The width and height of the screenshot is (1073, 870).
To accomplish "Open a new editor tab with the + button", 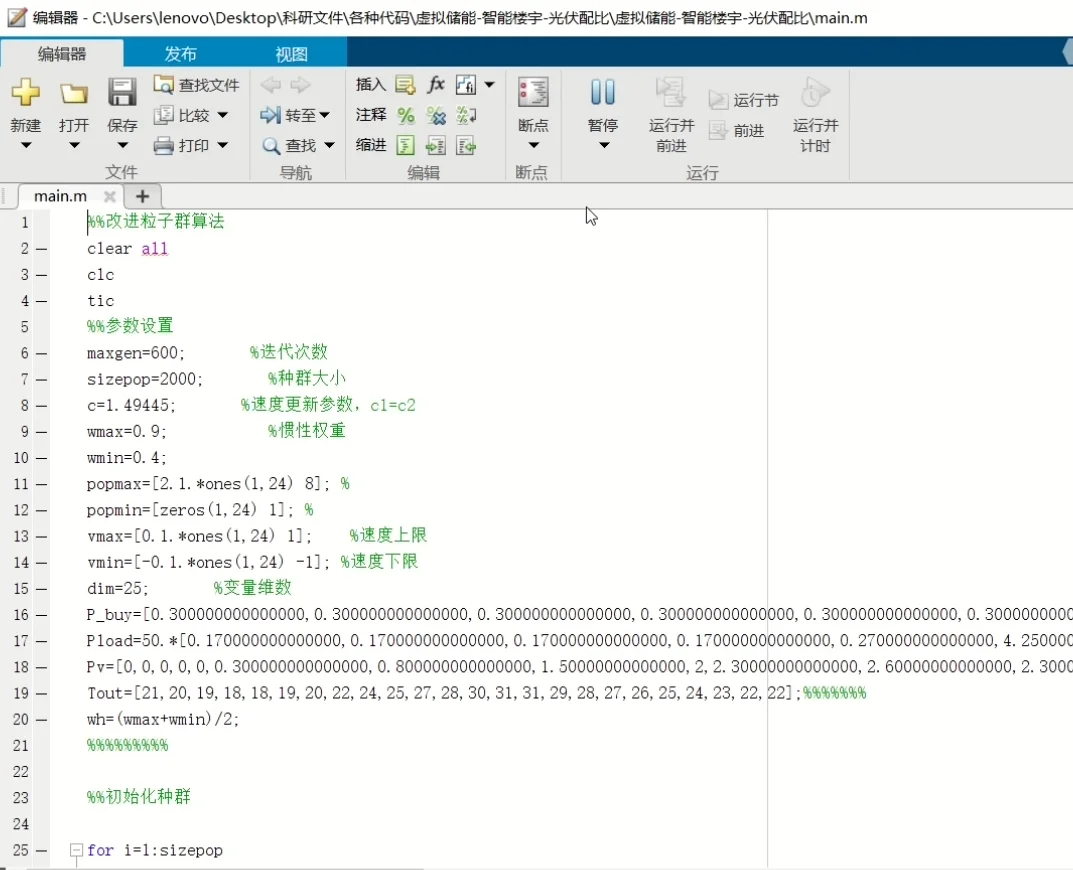I will click(141, 197).
